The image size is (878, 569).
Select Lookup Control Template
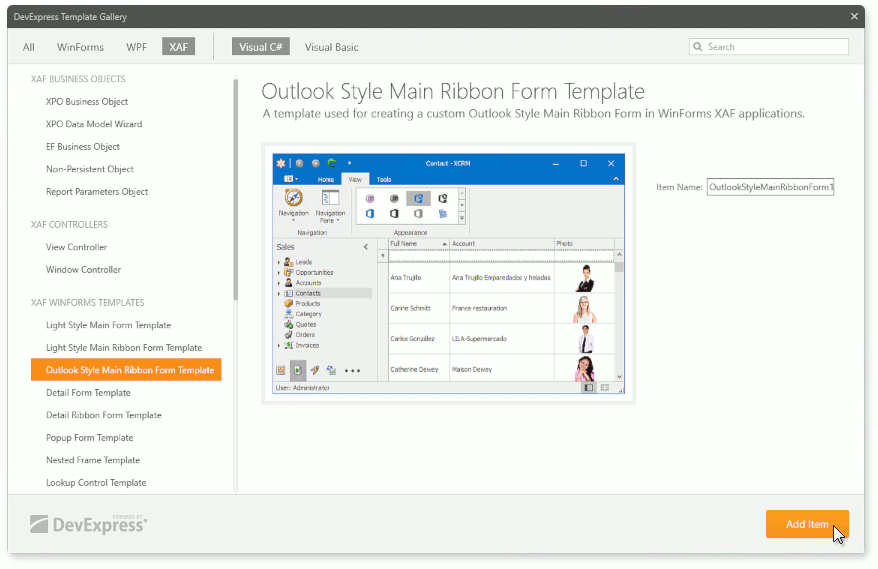[96, 482]
